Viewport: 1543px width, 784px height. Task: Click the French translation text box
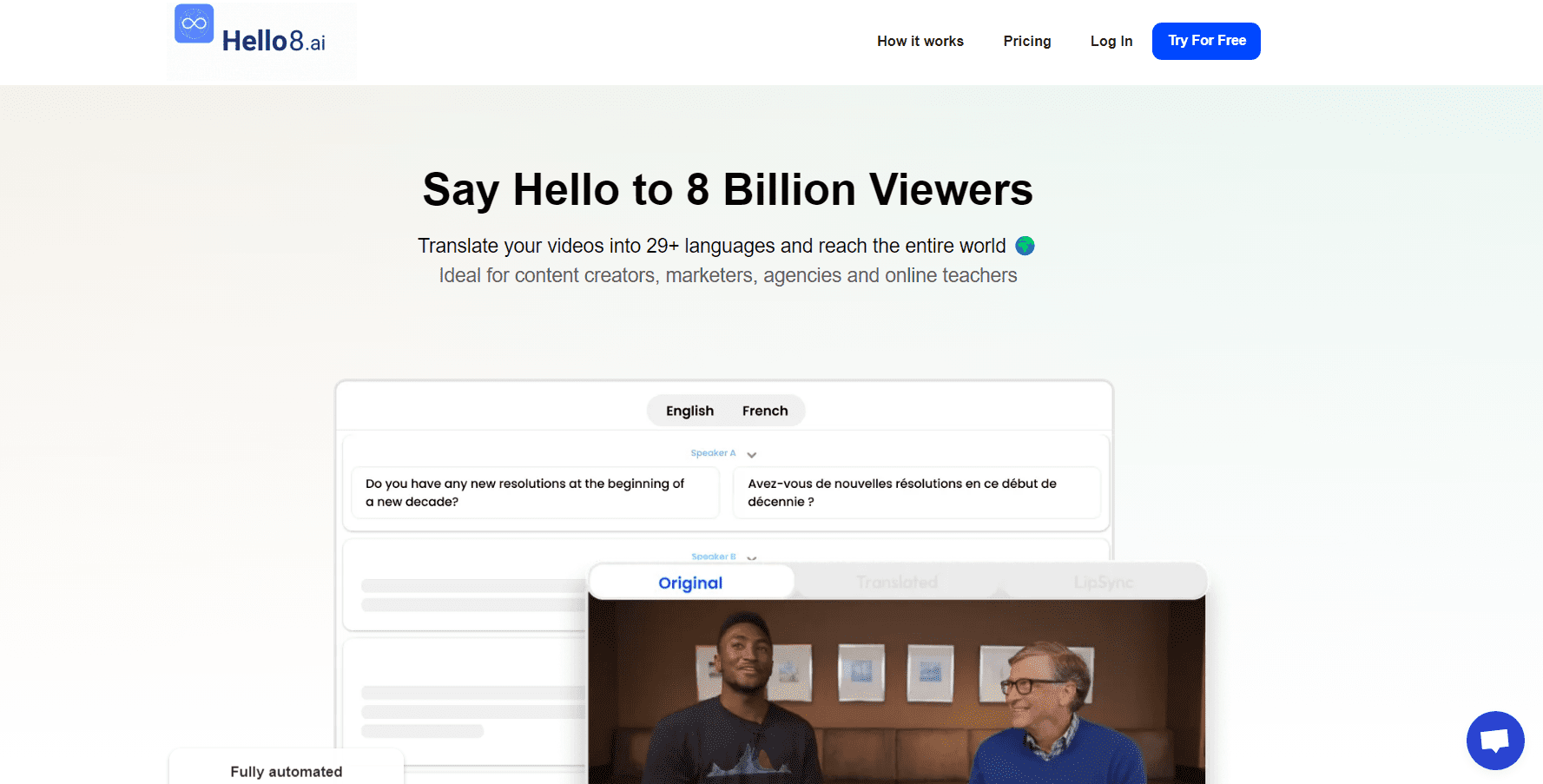[x=916, y=492]
